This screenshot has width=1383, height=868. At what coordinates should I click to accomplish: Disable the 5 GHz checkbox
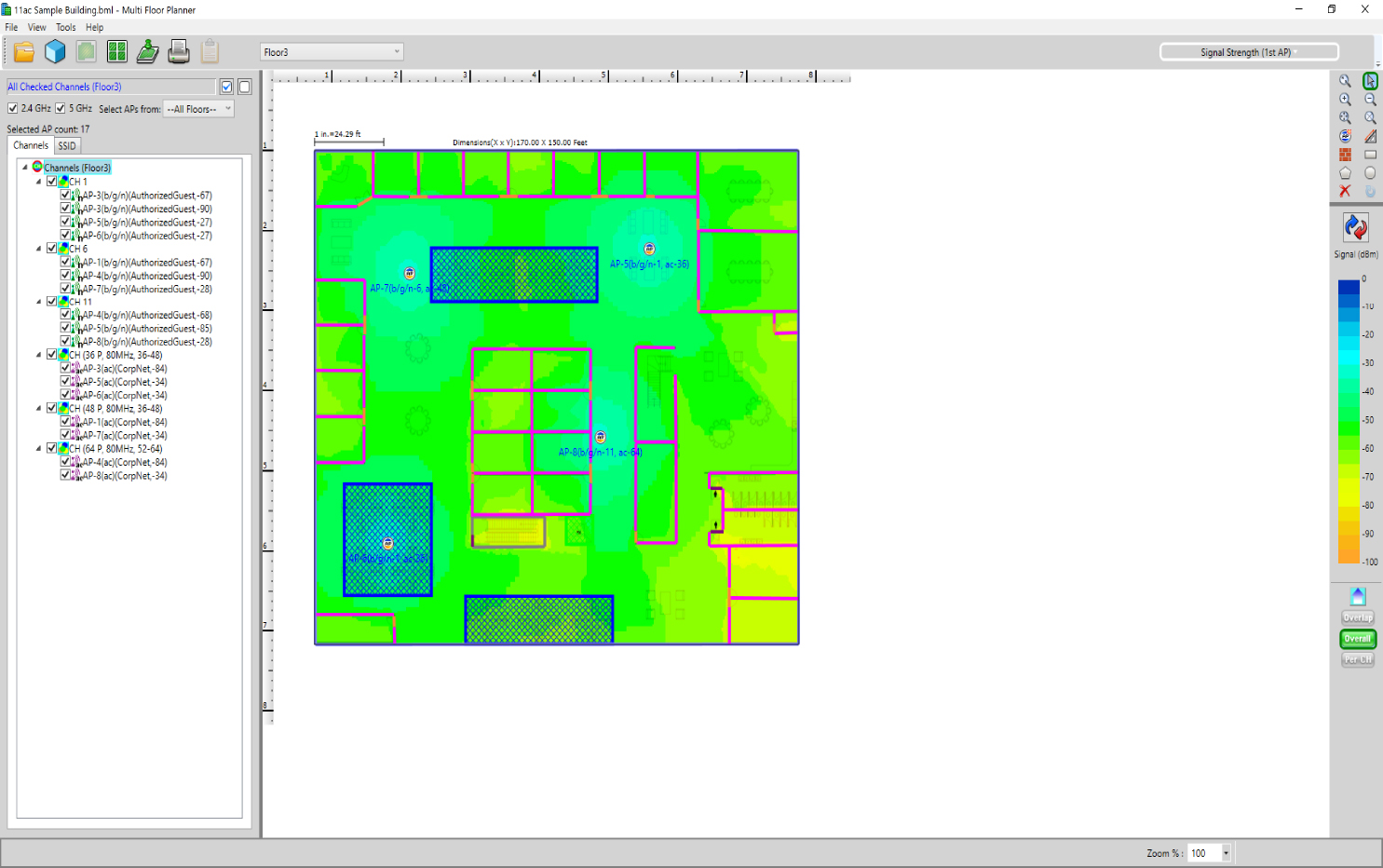point(60,108)
